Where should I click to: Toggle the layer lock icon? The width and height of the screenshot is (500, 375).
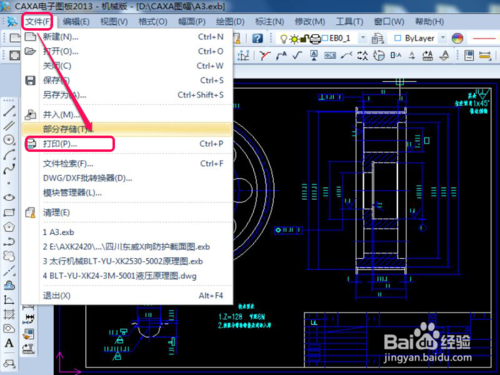click(x=304, y=39)
